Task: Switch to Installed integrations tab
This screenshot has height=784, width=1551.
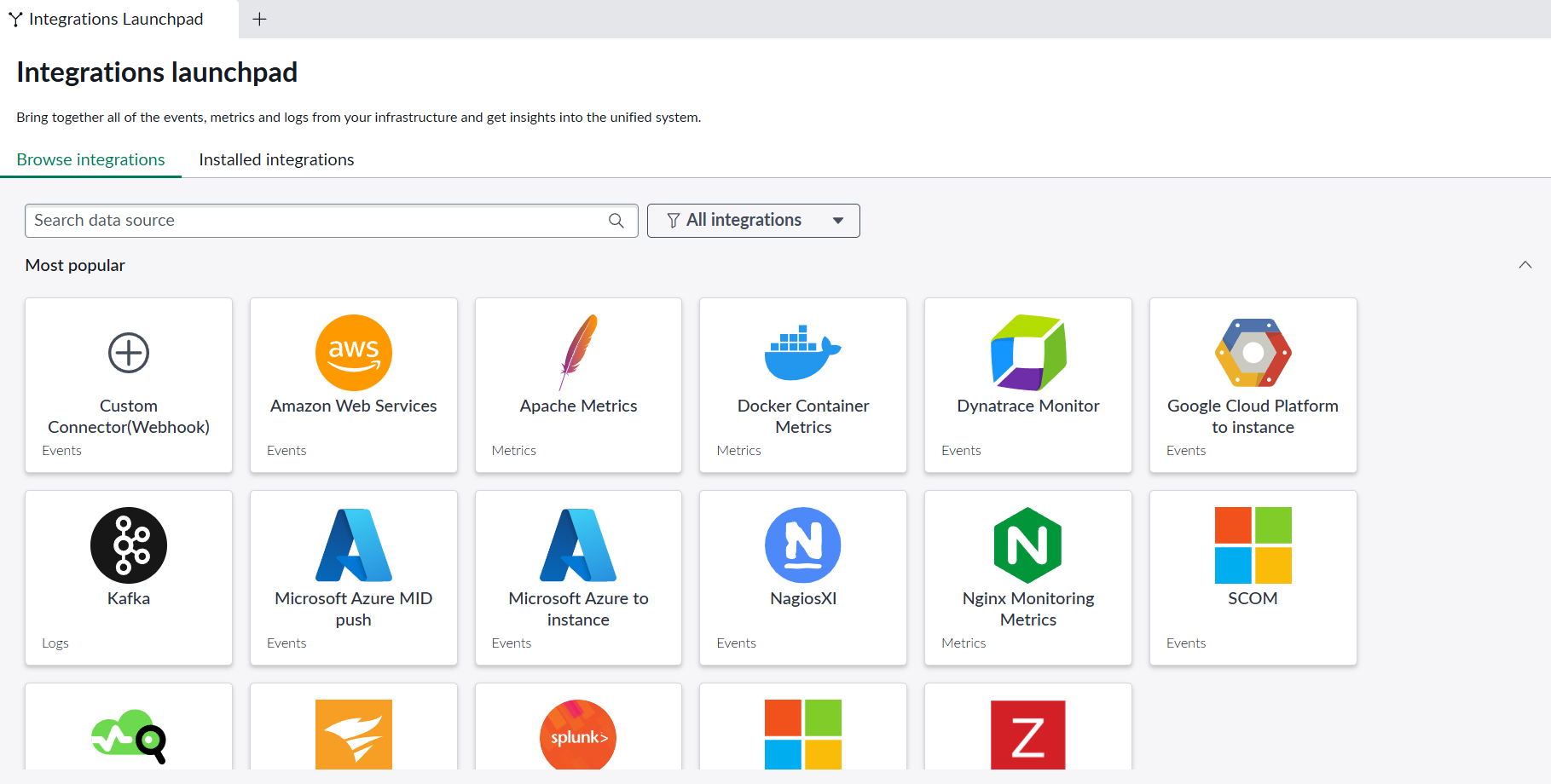Action: point(276,159)
